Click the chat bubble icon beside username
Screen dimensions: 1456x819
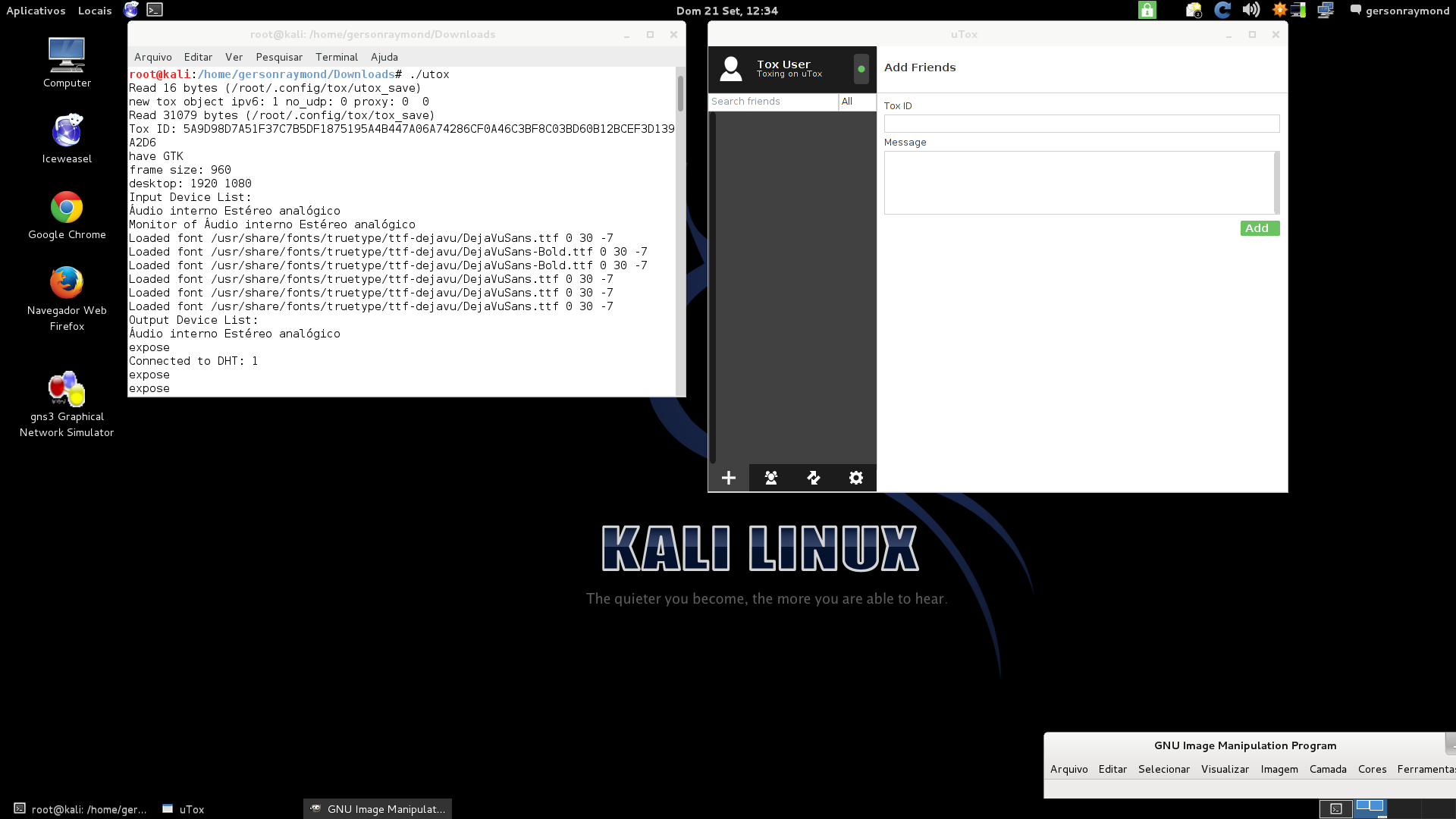click(1356, 10)
